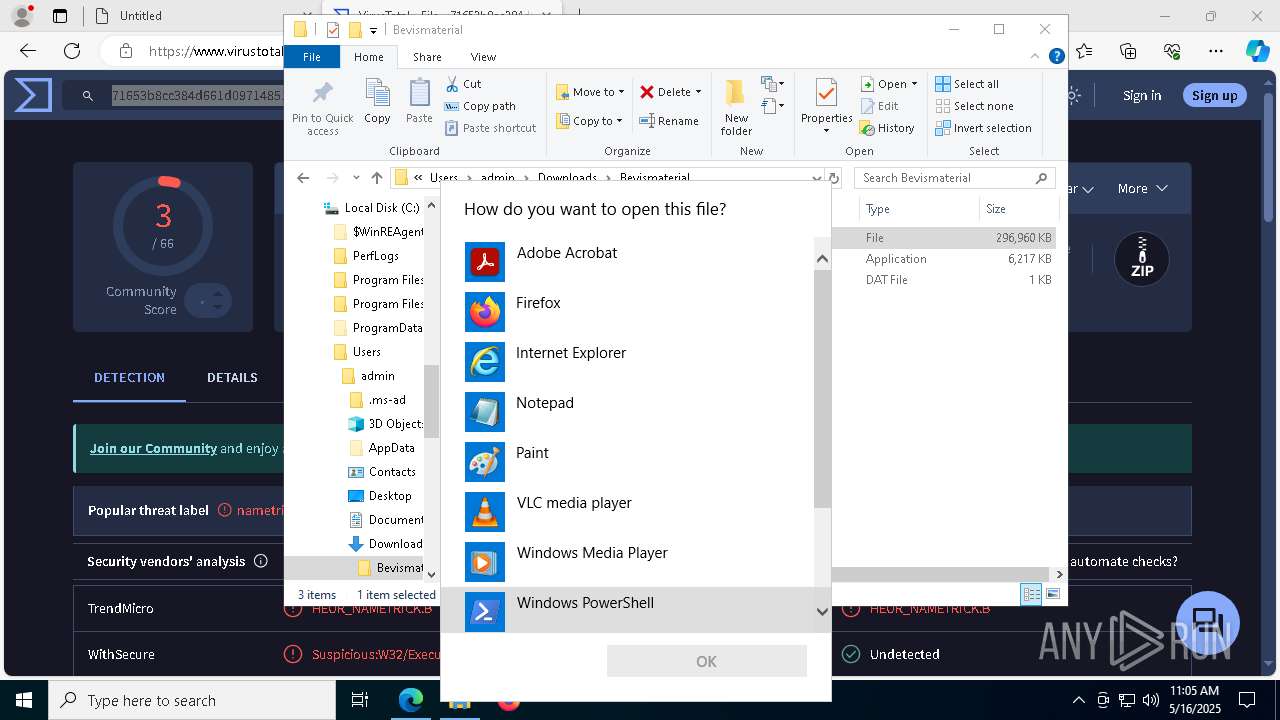
Task: Click VirusTotal Sign in link
Action: 1142,95
